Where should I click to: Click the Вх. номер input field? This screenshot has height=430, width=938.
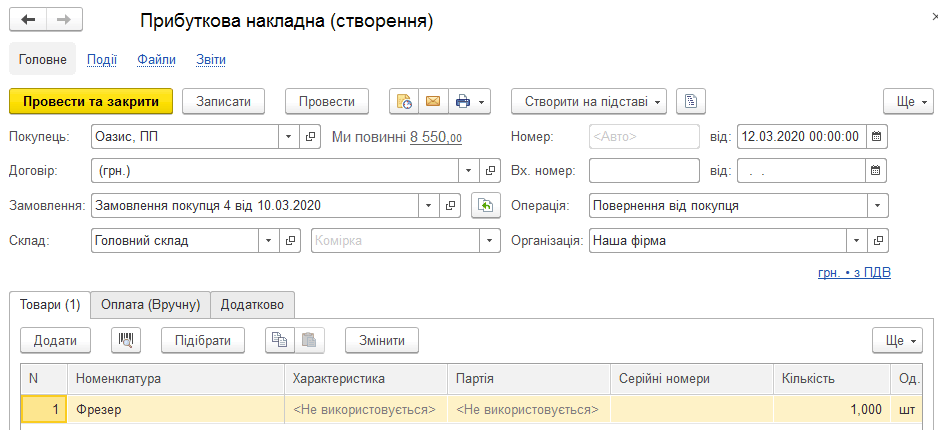pos(644,171)
